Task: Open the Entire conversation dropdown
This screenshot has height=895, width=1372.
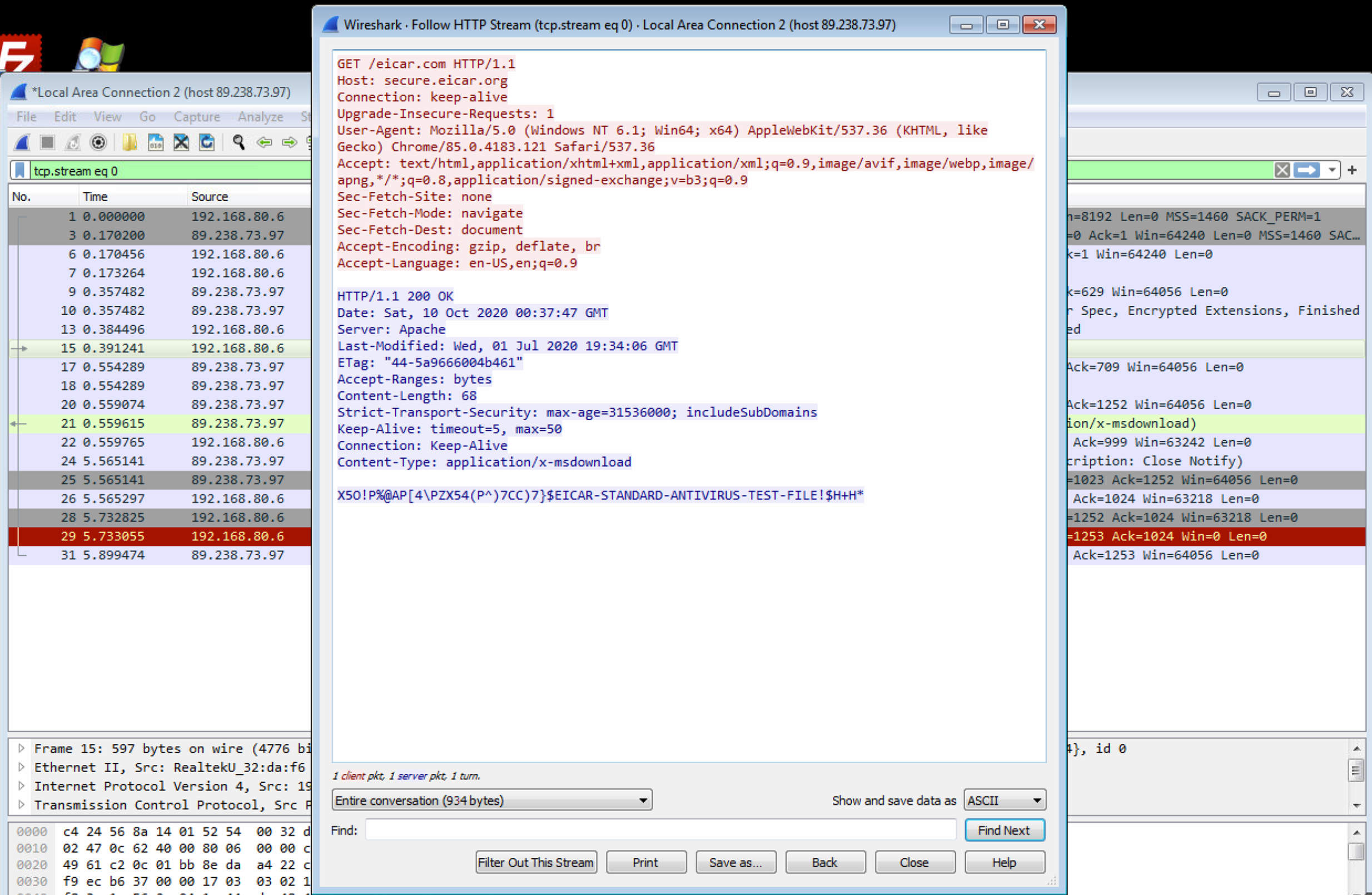Action: [642, 800]
